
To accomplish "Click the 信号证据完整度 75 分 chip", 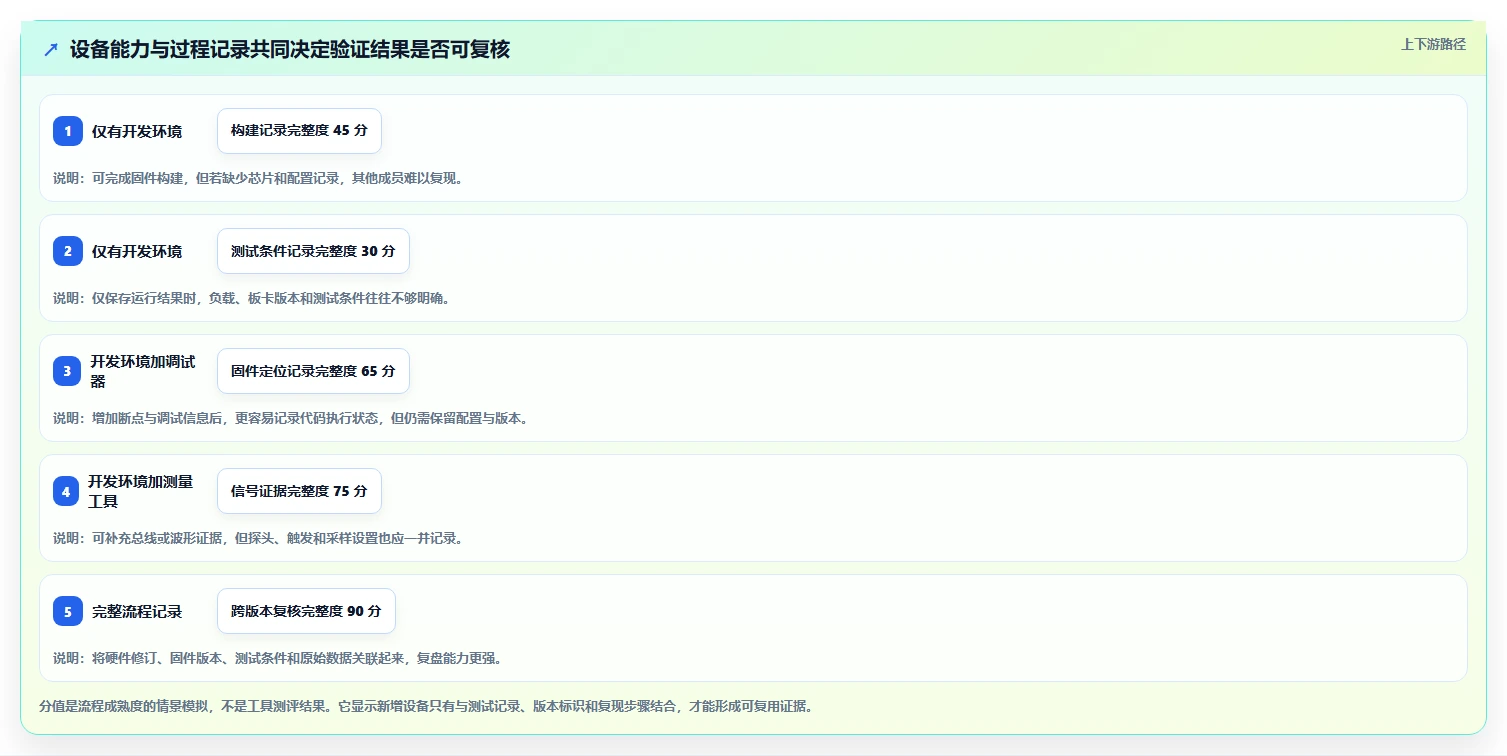I will click(299, 491).
